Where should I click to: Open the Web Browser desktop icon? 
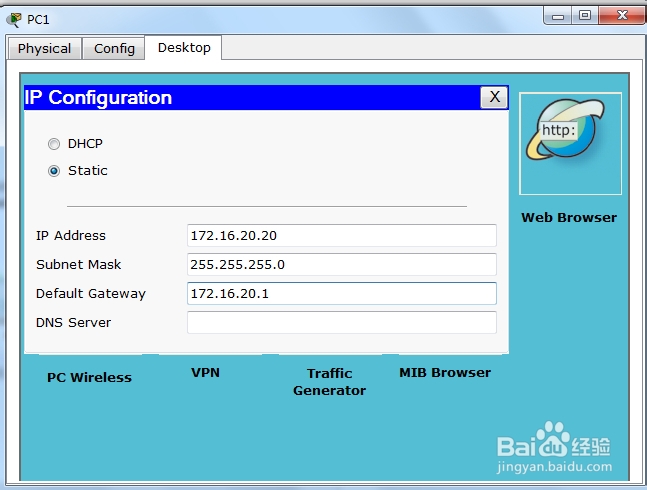[x=570, y=143]
